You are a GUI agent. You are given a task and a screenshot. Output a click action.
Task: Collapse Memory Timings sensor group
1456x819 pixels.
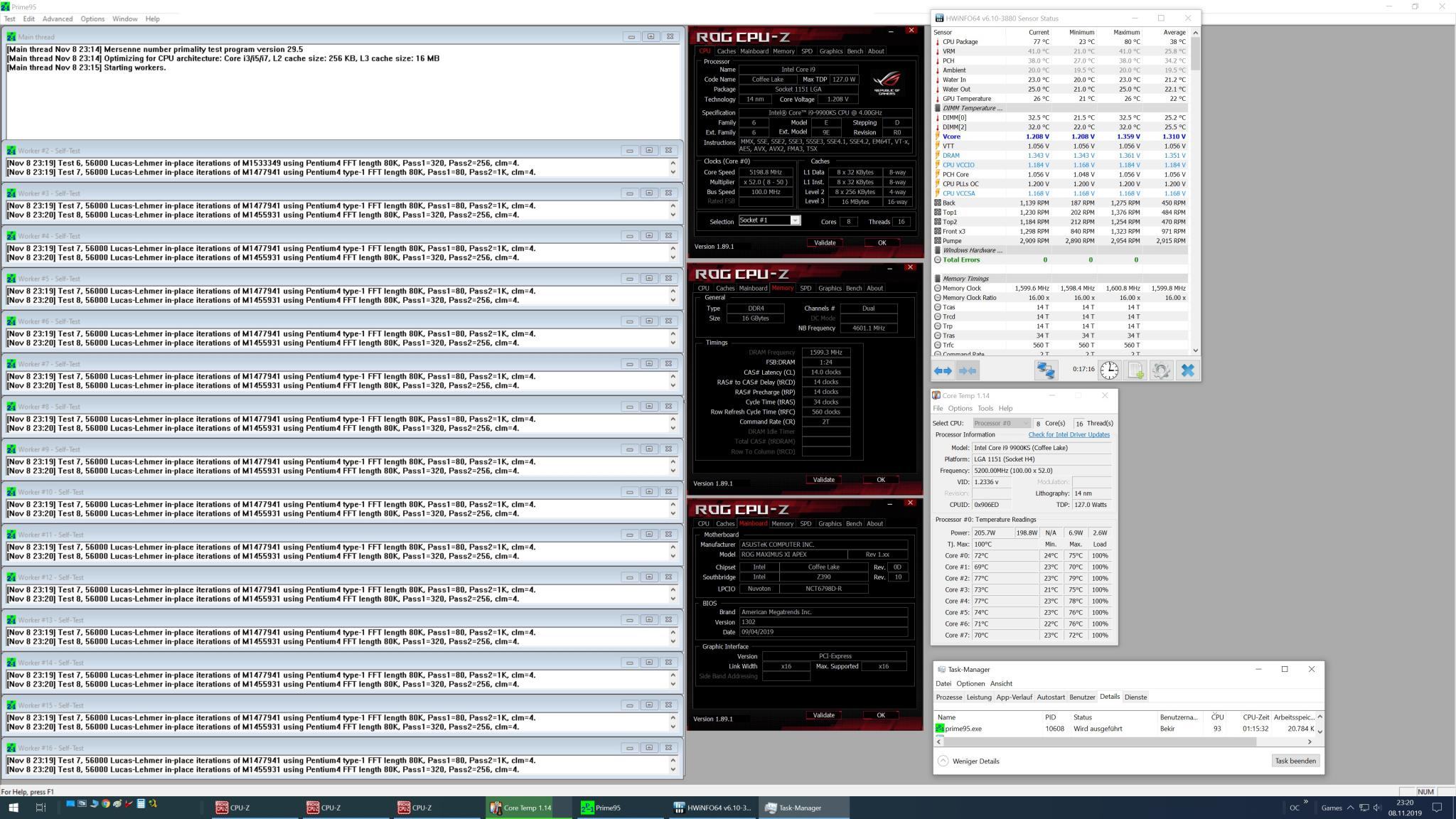pyautogui.click(x=938, y=279)
